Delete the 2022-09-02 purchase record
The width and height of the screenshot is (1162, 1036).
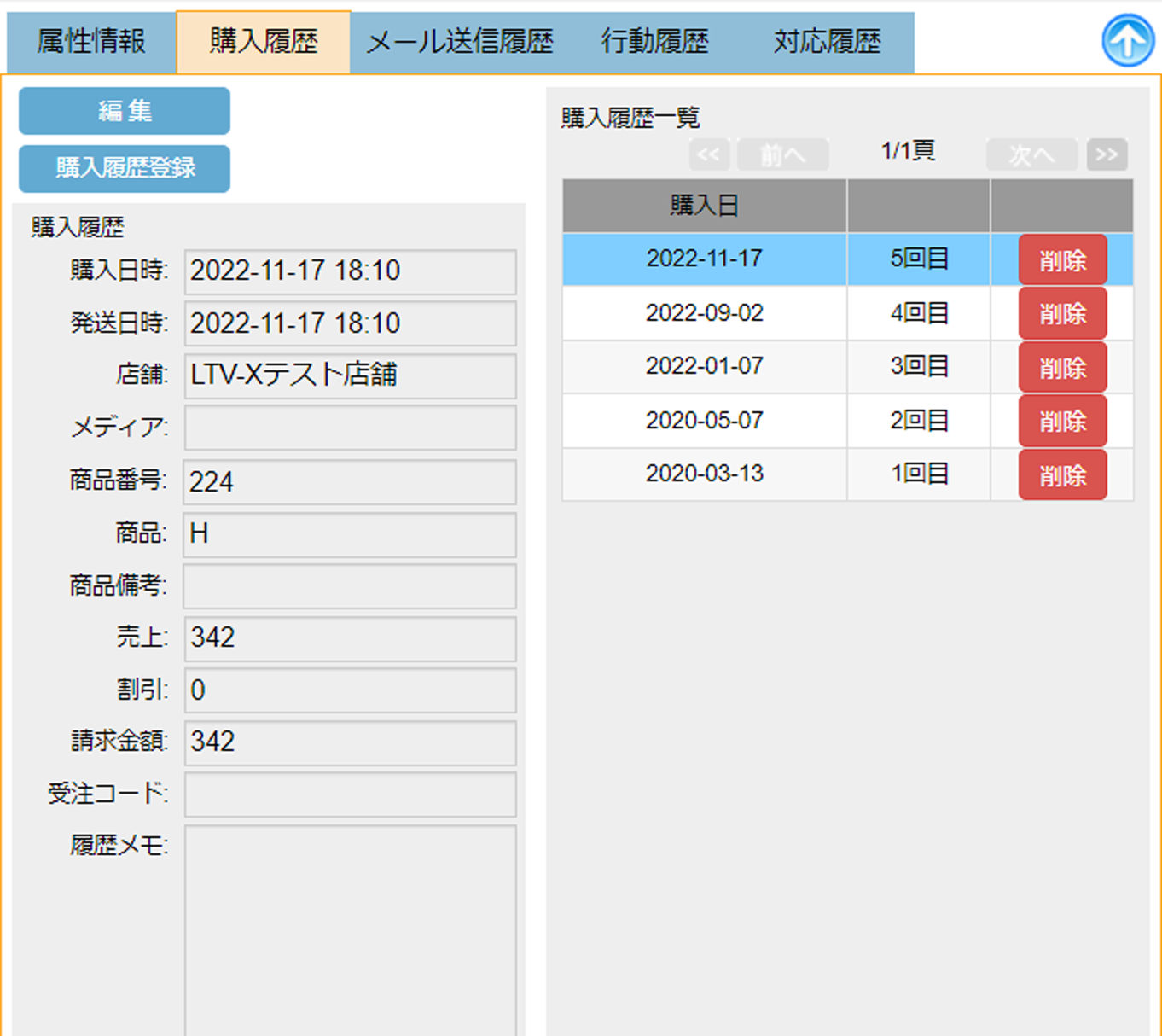pyautogui.click(x=1062, y=314)
